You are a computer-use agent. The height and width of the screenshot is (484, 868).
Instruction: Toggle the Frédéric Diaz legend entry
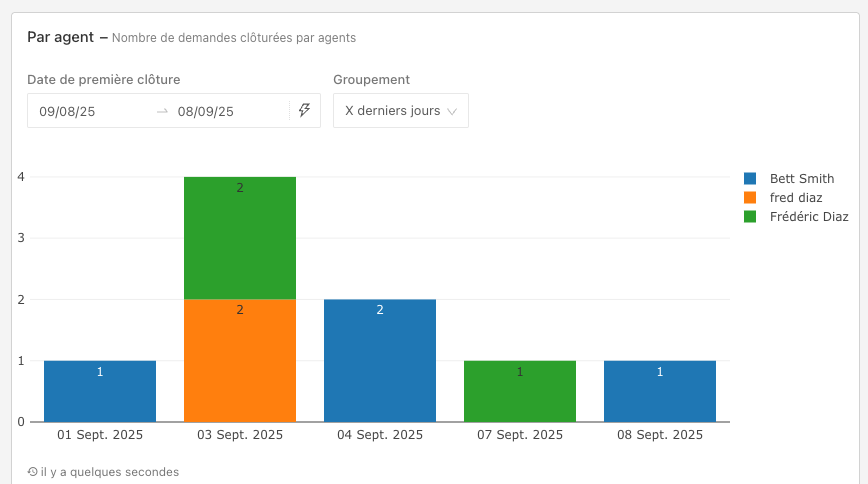coord(808,216)
